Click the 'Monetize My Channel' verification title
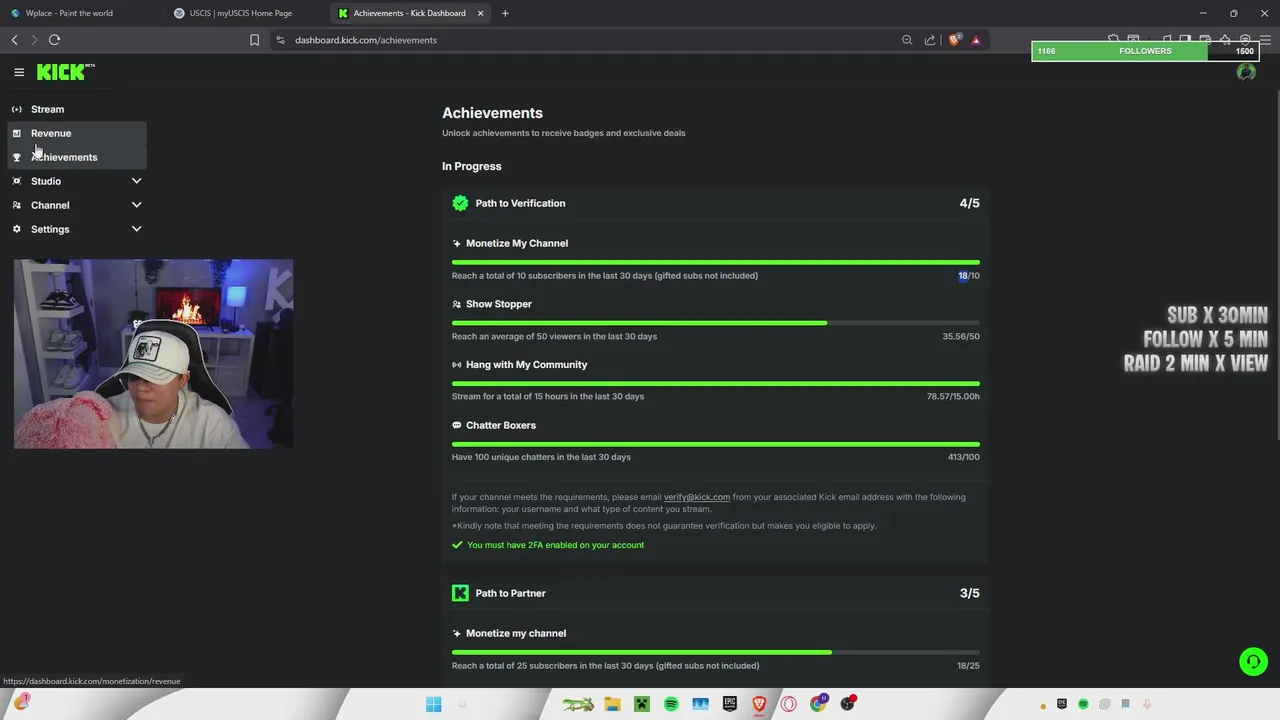The image size is (1280, 720). 517,243
